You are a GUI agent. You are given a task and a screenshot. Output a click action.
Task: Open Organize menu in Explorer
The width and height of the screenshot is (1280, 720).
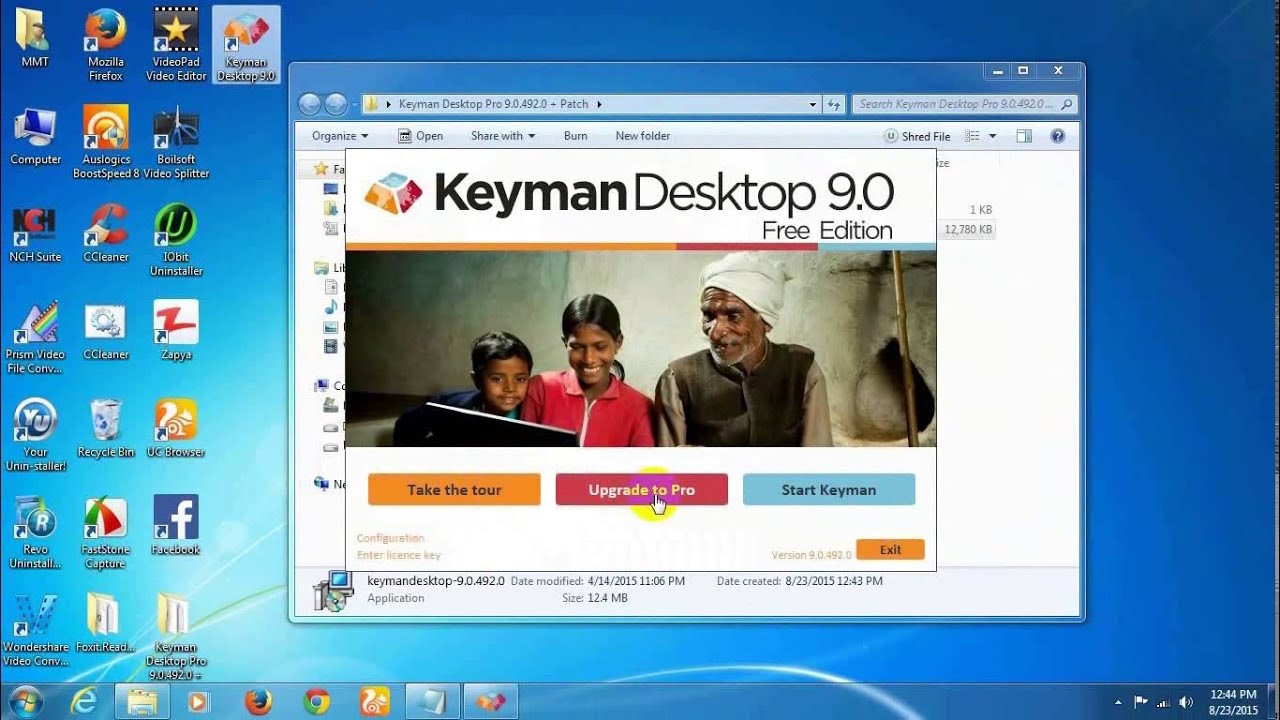pos(340,136)
